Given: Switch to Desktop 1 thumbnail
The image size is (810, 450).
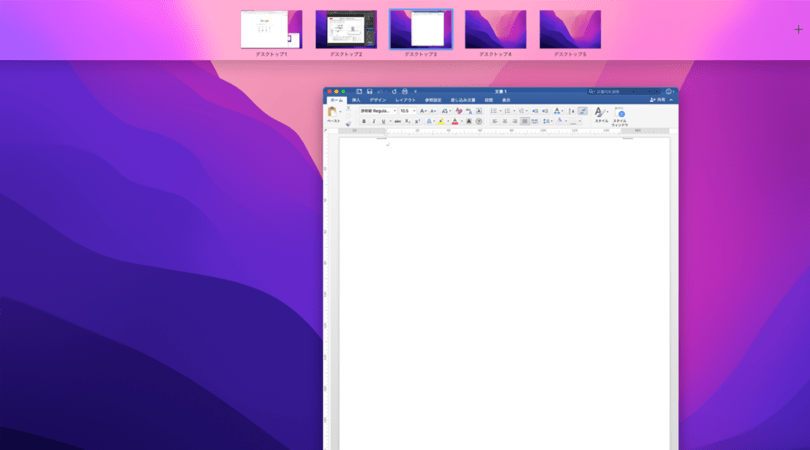Looking at the screenshot, I should pos(271,29).
